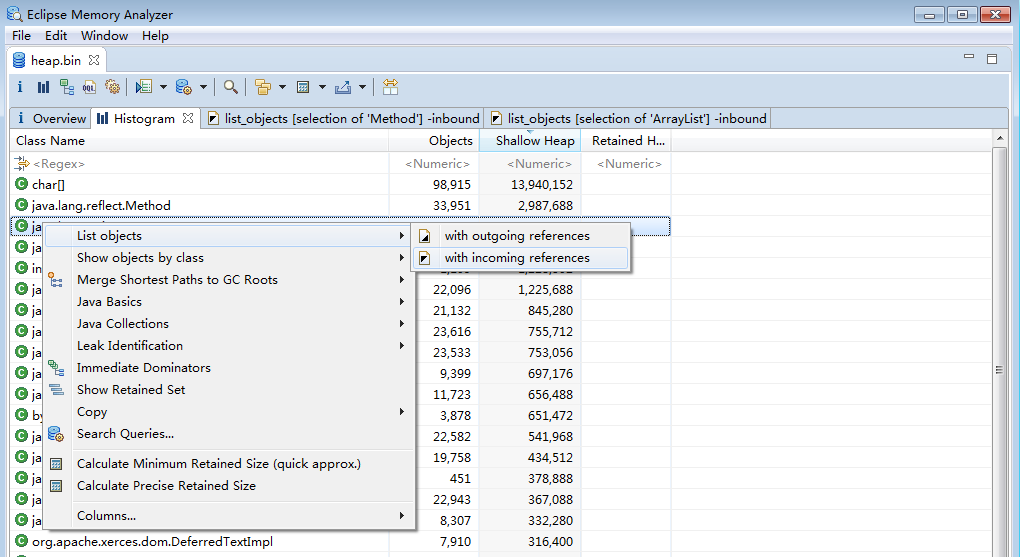Click the Class Name Regex filter field
Image resolution: width=1020 pixels, height=557 pixels.
(x=200, y=163)
